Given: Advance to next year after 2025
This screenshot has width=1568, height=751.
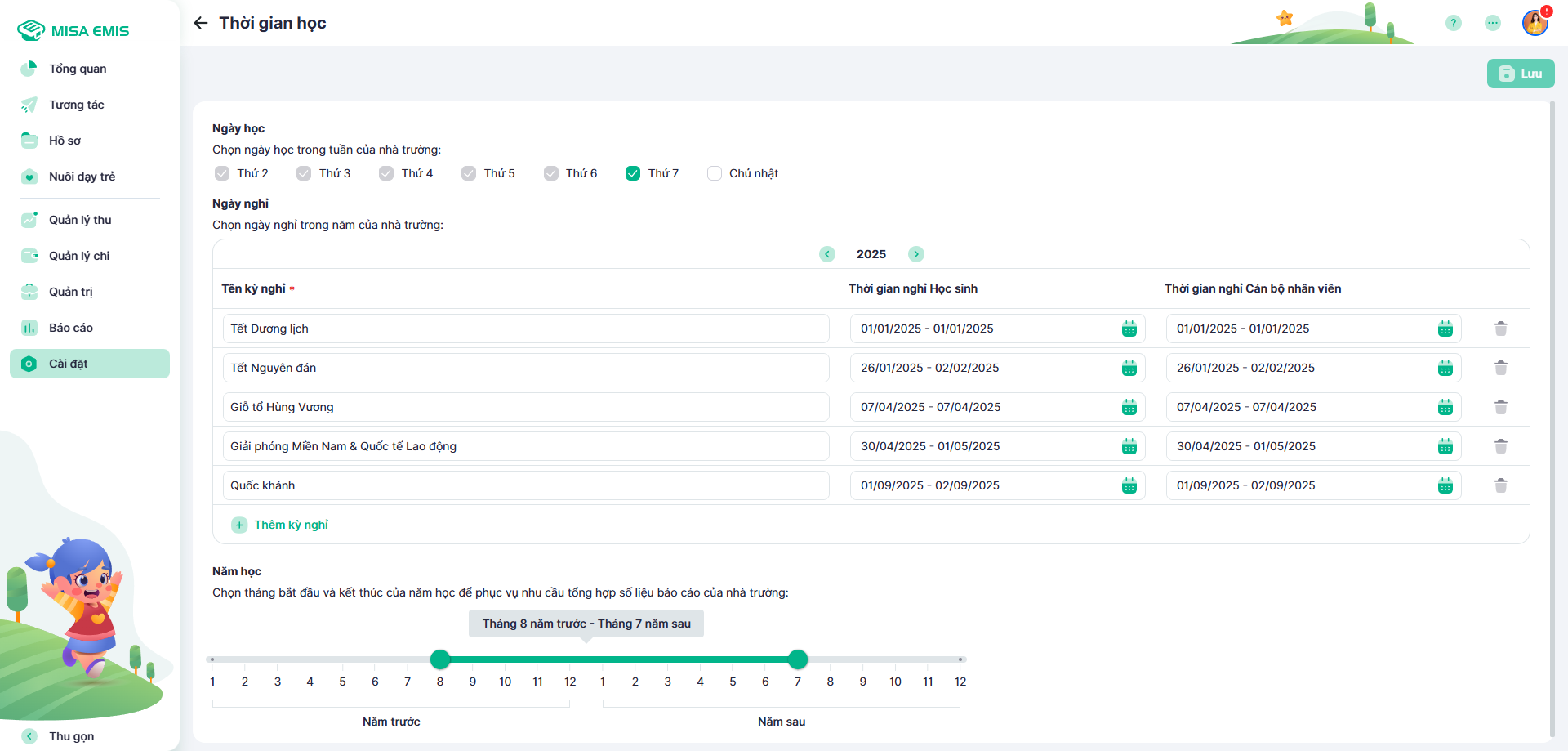Looking at the screenshot, I should [916, 254].
